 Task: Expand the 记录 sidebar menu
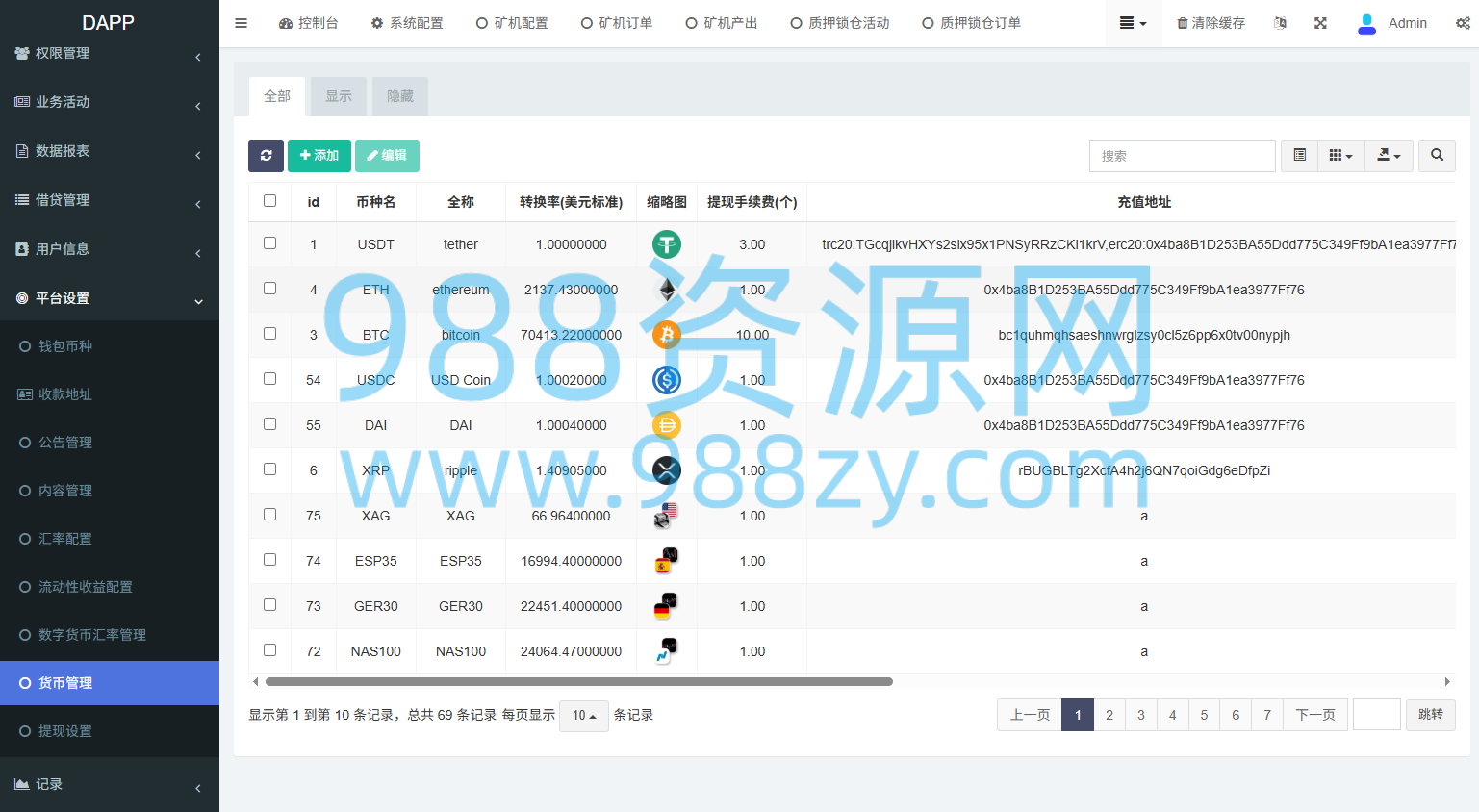(110, 785)
